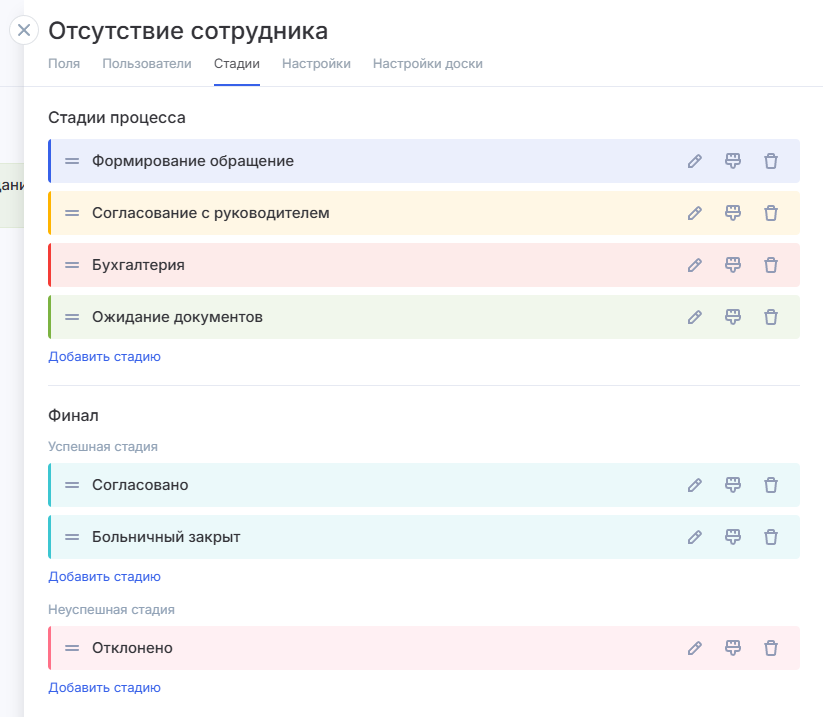Edit the Формирование обращение stage with pencil icon
This screenshot has height=717, width=823.
[695, 161]
